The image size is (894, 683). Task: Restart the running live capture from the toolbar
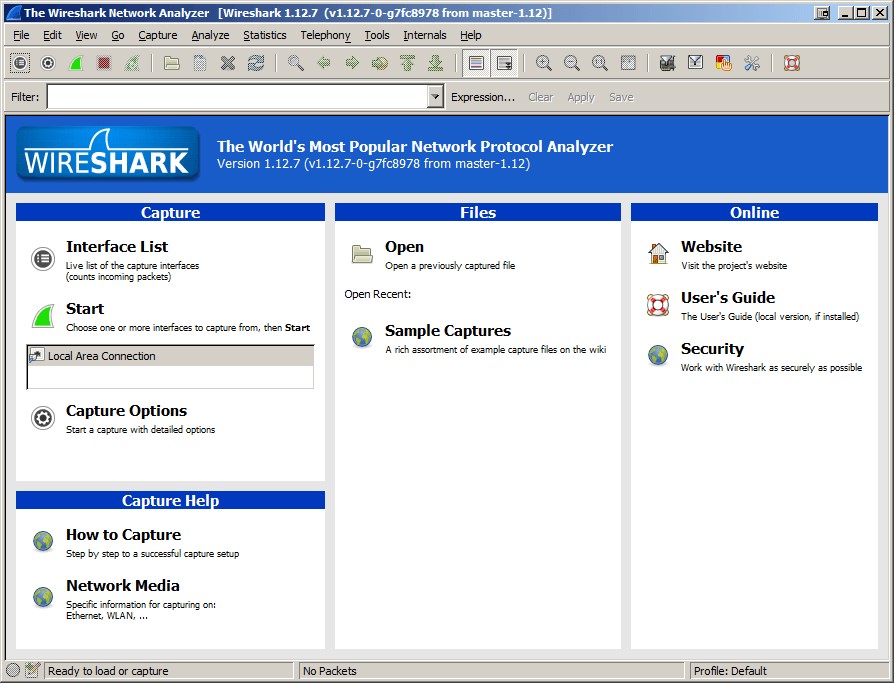click(x=132, y=63)
